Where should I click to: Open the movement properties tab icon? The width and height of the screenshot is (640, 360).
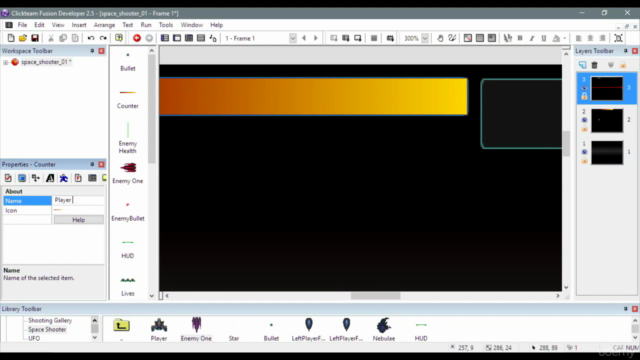tap(64, 178)
